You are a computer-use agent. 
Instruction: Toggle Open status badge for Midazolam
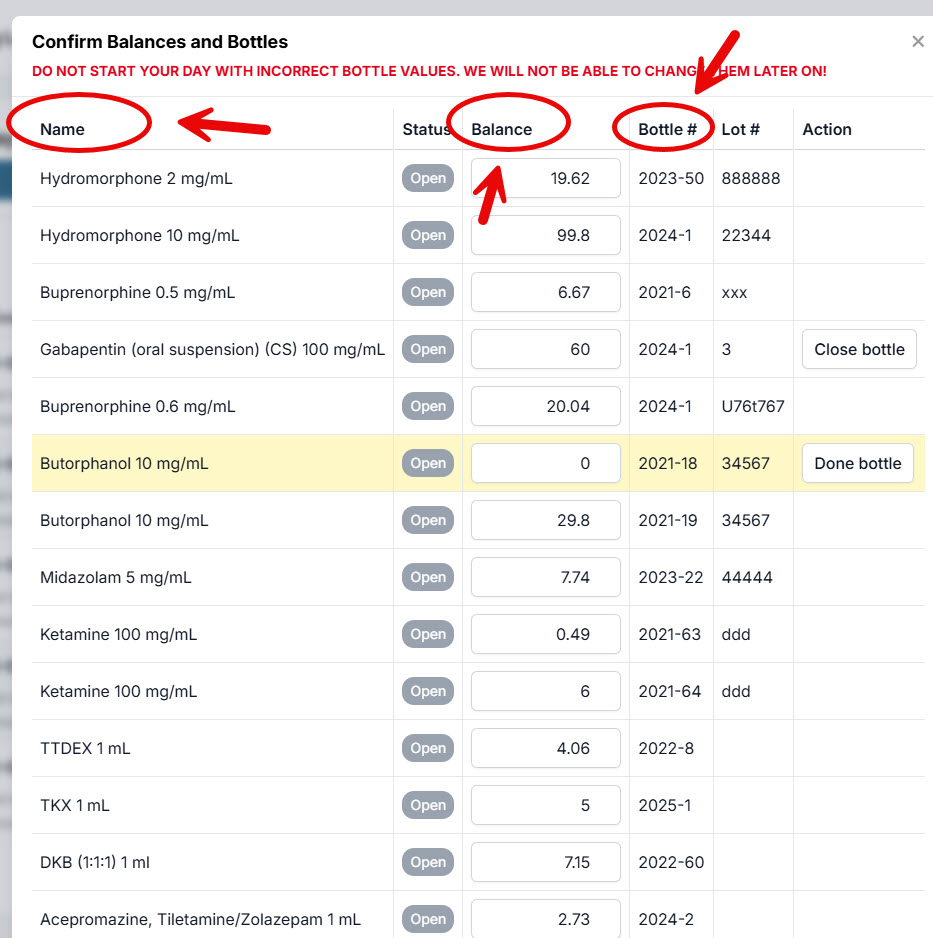[x=428, y=578]
